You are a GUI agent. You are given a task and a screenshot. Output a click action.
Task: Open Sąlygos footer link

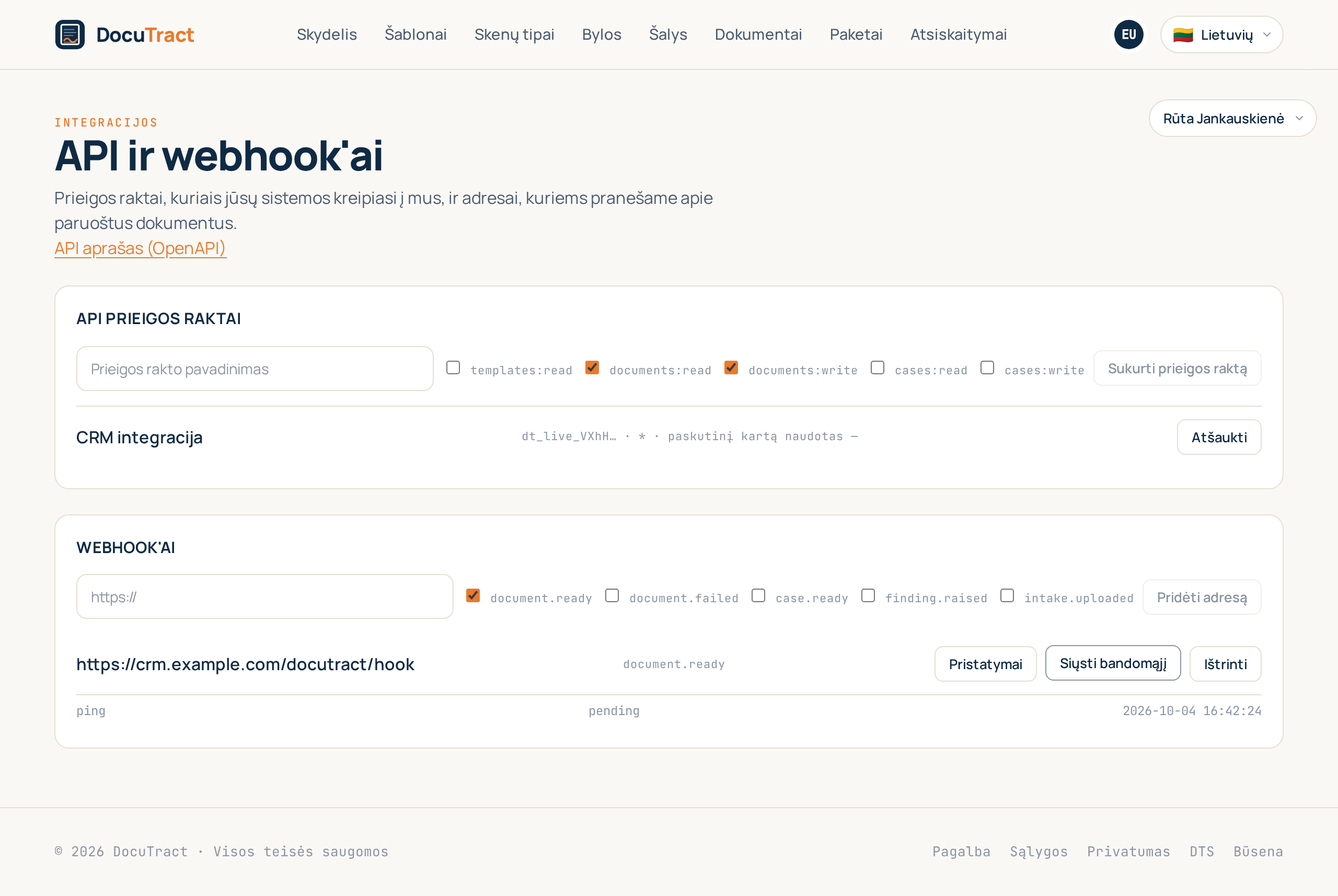point(1039,852)
